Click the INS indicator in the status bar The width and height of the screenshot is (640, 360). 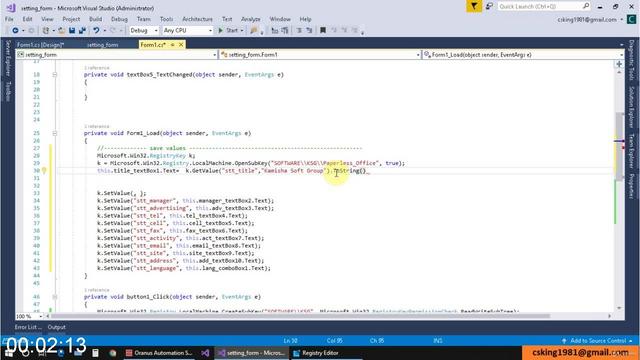coord(438,341)
